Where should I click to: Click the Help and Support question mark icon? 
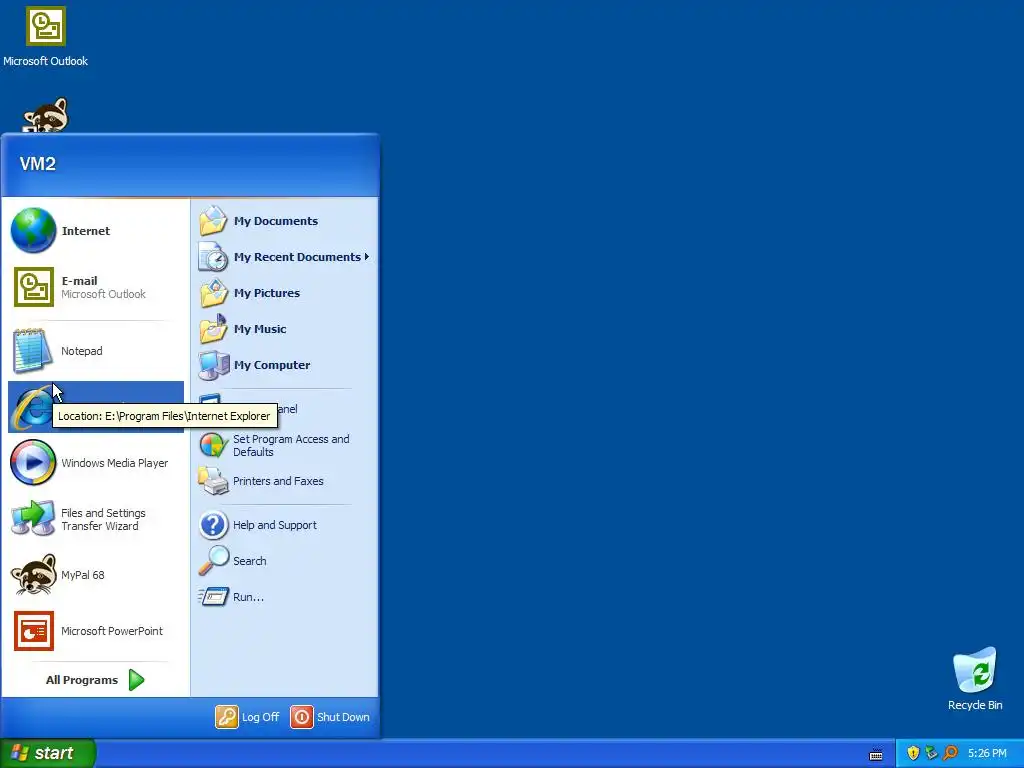[213, 525]
